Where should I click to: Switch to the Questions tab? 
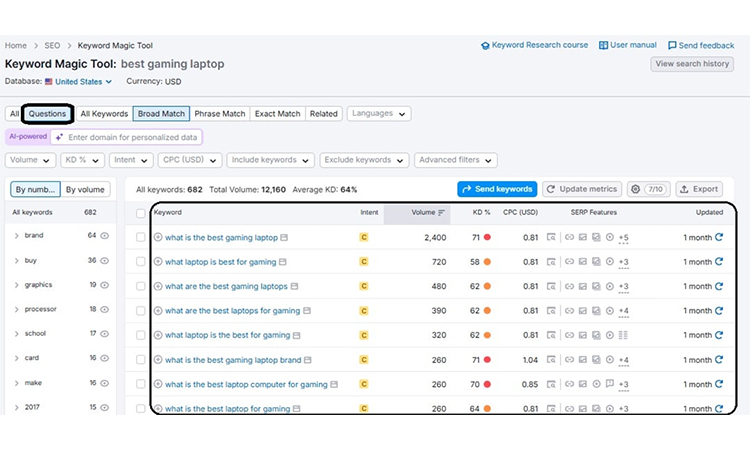click(x=48, y=114)
